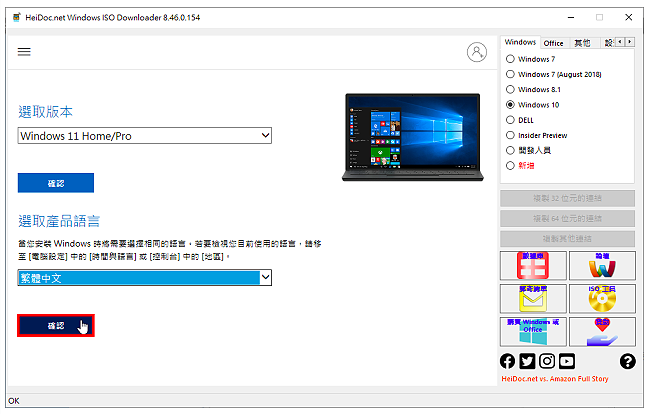Viewport: 653px width, 414px height.
Task: Open the buy Windows or Office tile
Action: pos(533,332)
